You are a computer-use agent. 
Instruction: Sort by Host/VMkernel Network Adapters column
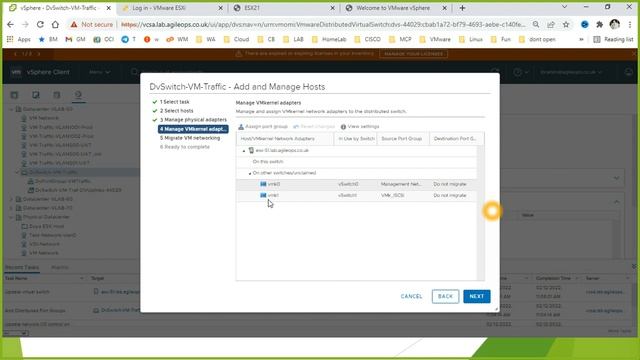(284, 139)
